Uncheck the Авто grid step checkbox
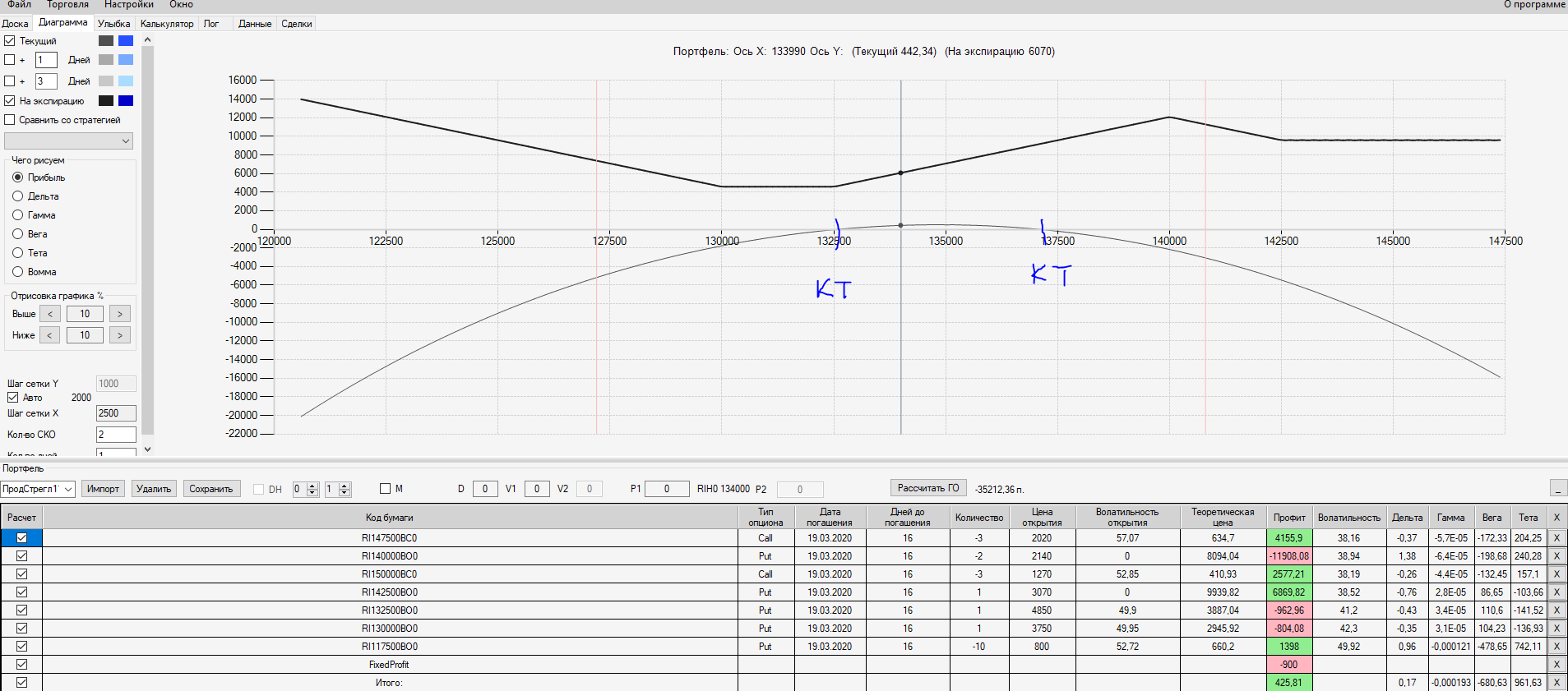Viewport: 1568px width, 691px height. pos(13,398)
